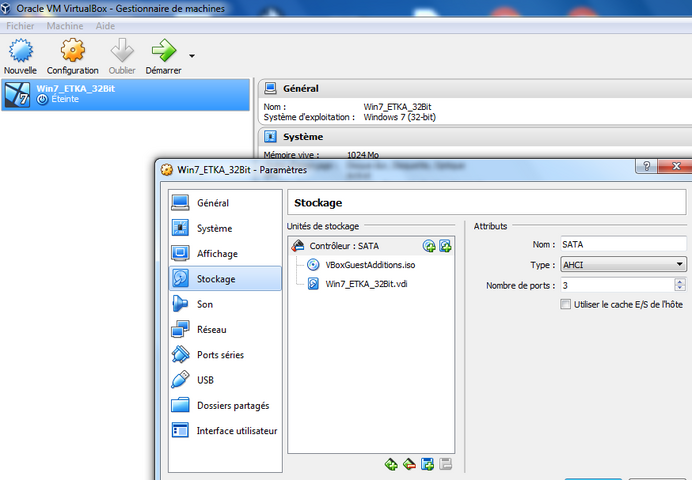Screen dimensions: 692x480
Task: Click the VirtualBox title bar logo
Action: (x=6, y=8)
